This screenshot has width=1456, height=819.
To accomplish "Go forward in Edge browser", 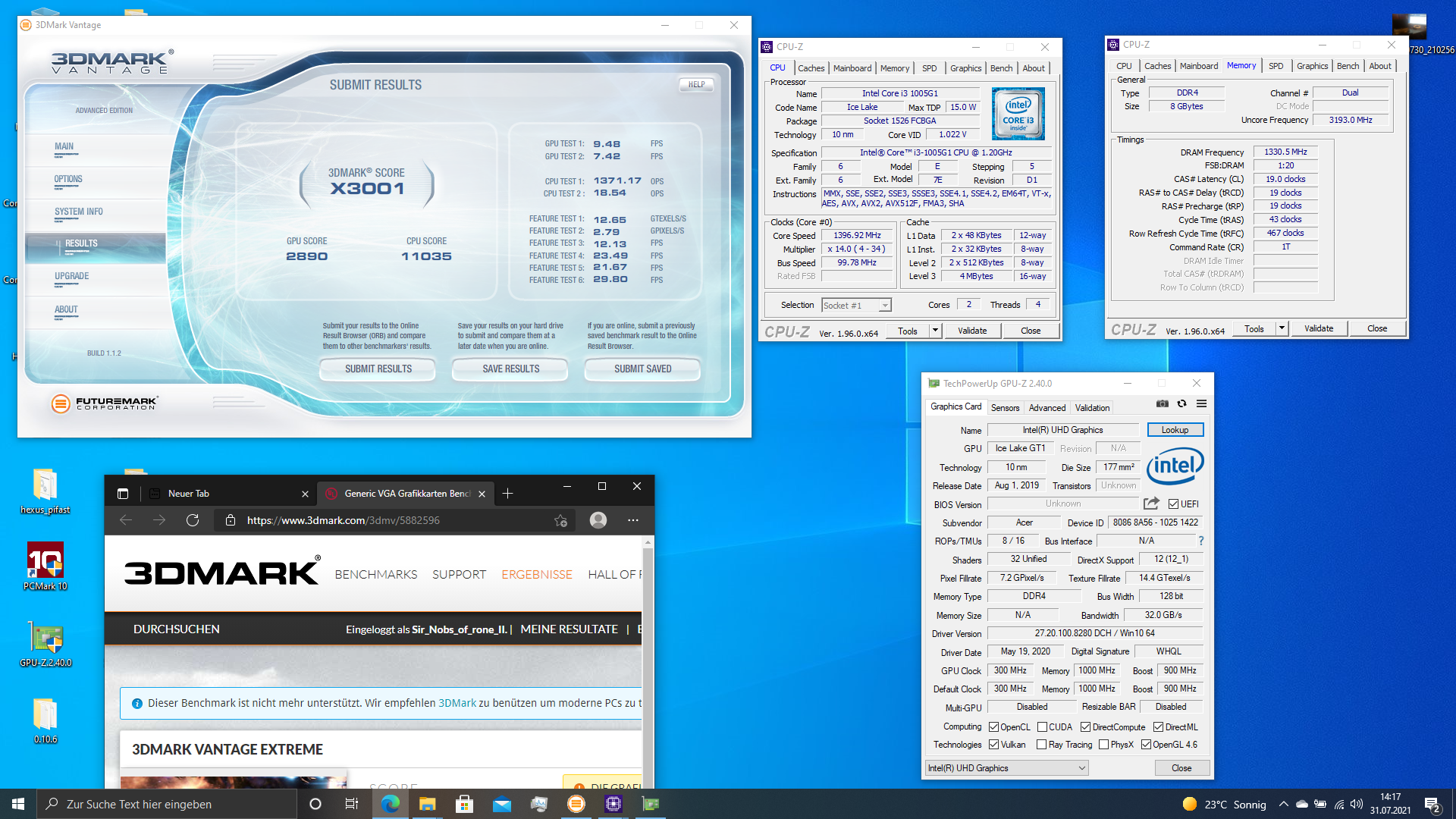I will pos(159,520).
